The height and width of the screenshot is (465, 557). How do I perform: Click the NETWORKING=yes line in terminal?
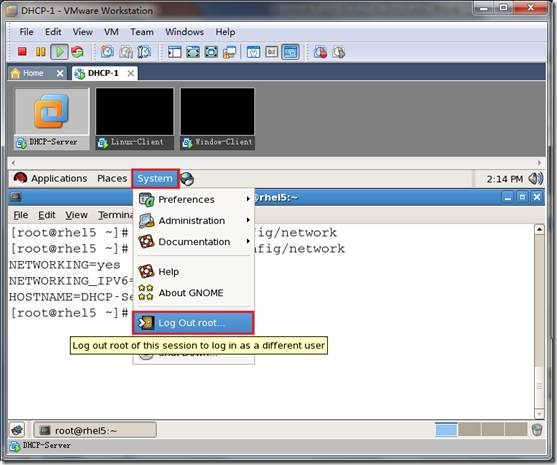click(x=65, y=265)
